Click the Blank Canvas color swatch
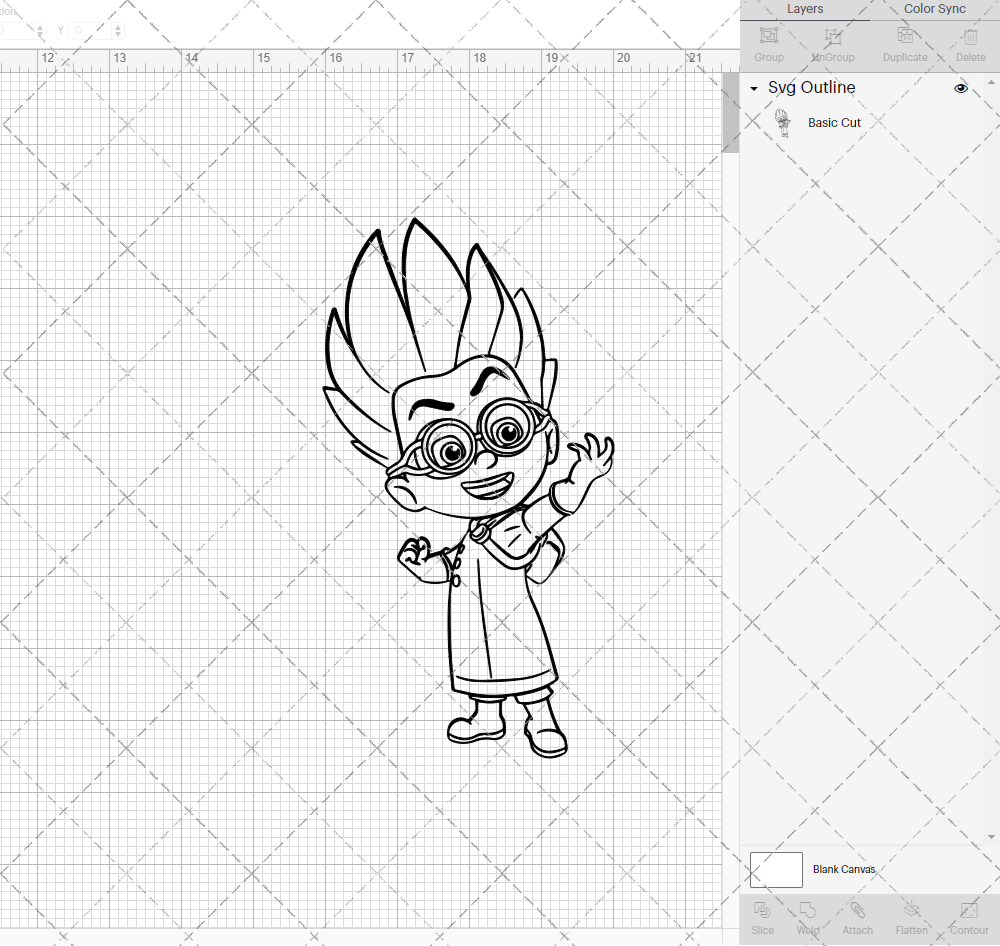This screenshot has width=1000, height=946. point(775,869)
